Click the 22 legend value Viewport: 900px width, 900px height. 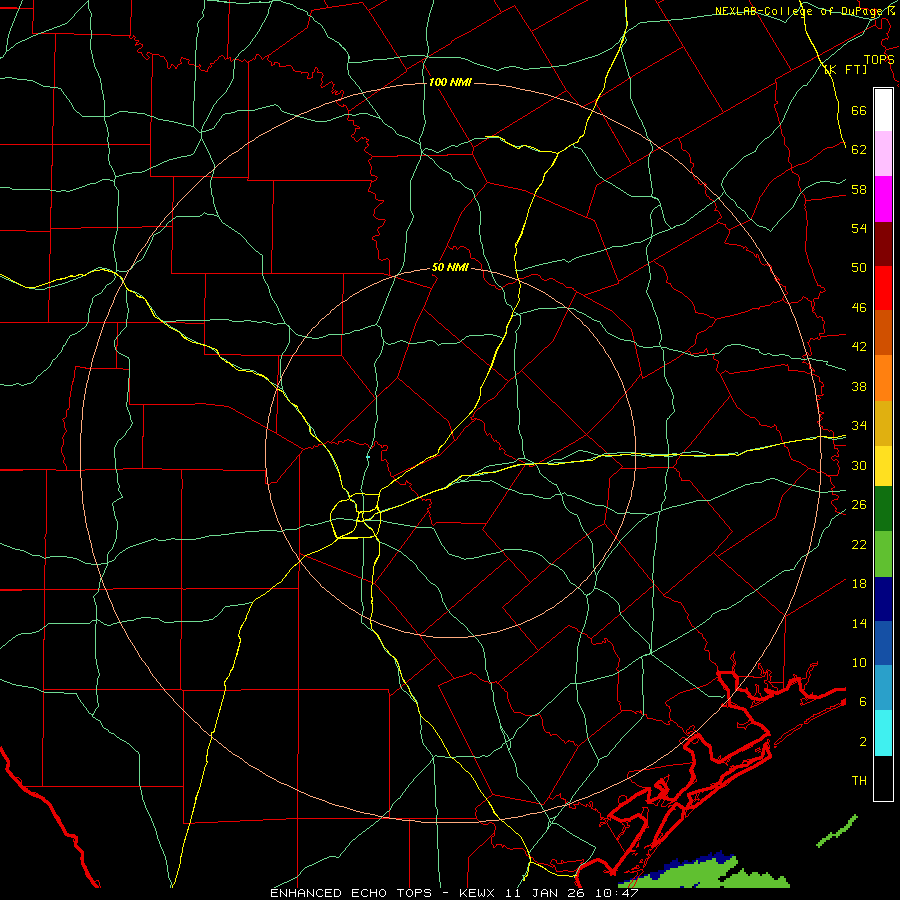[859, 544]
